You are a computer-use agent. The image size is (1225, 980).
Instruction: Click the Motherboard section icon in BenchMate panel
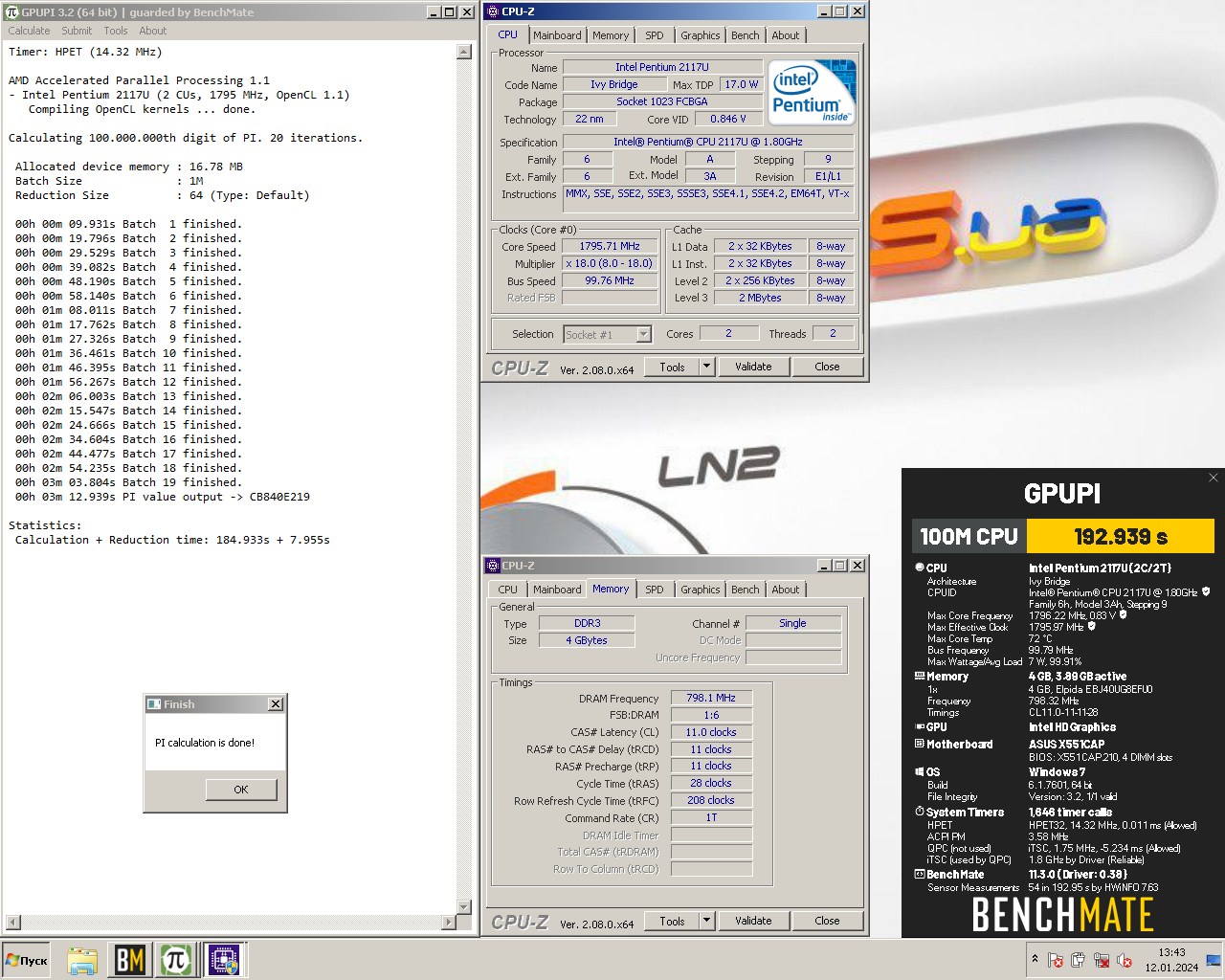point(920,744)
